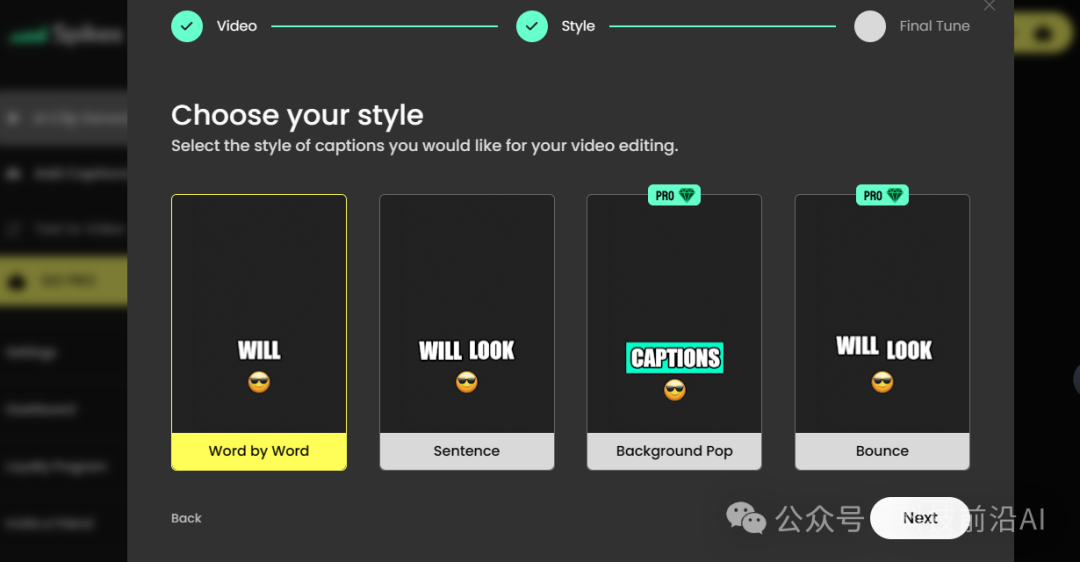Image resolution: width=1080 pixels, height=562 pixels.
Task: Pick the Background Pop caption style label
Action: point(674,451)
